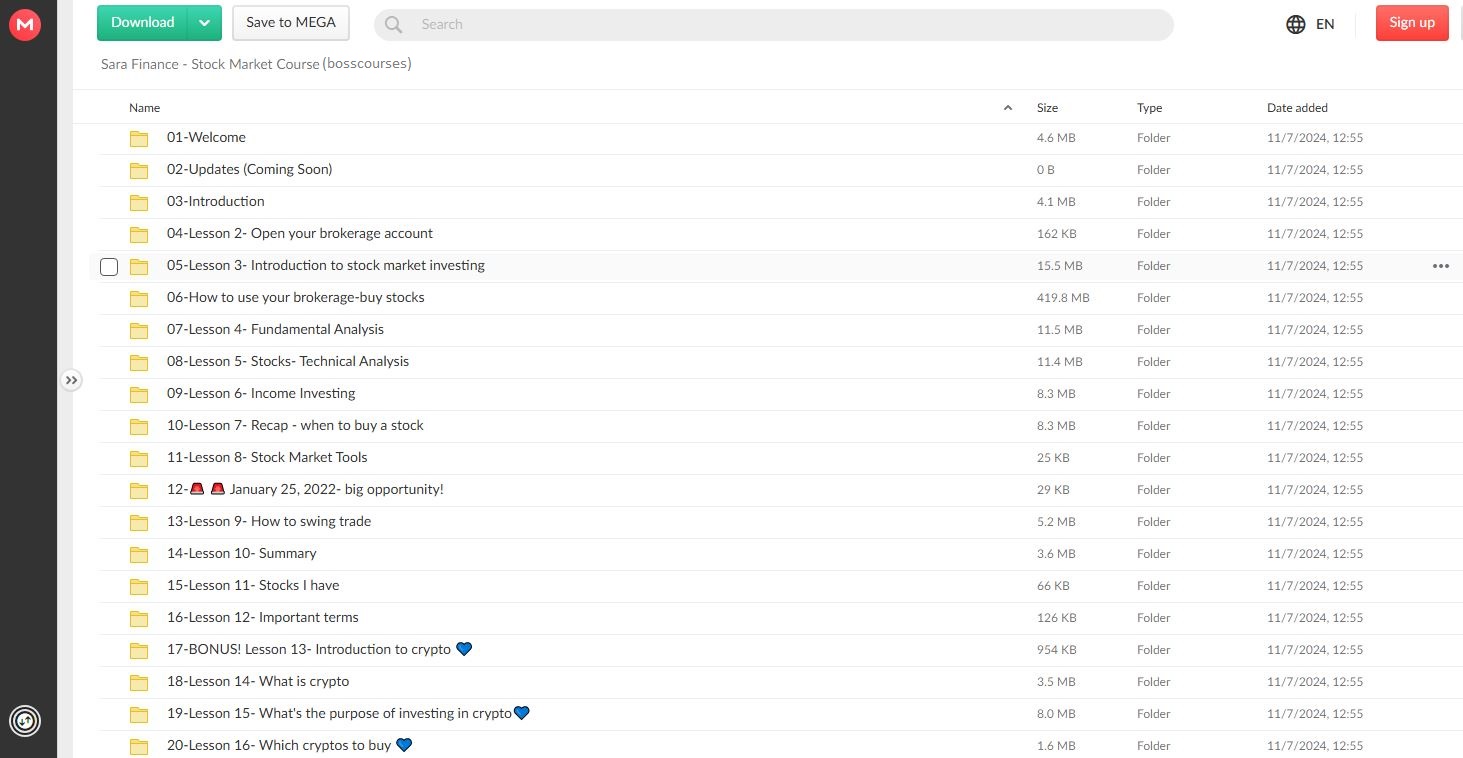This screenshot has width=1463, height=758.
Task: Expand the left sidebar panel
Action: tap(71, 380)
